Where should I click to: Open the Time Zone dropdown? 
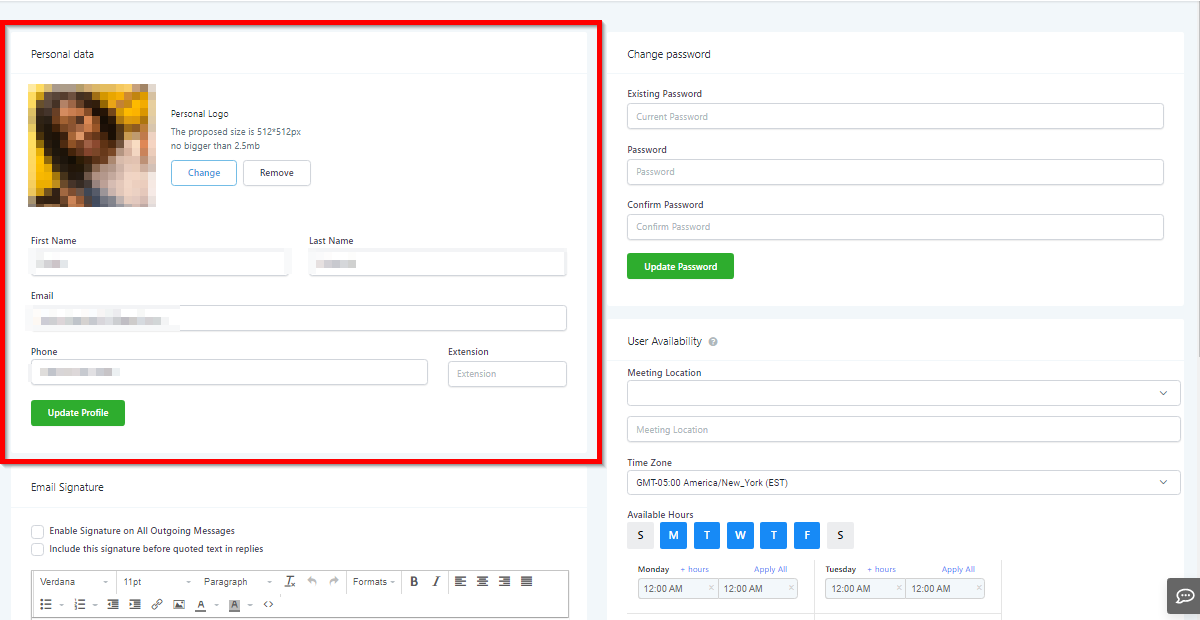tap(903, 483)
